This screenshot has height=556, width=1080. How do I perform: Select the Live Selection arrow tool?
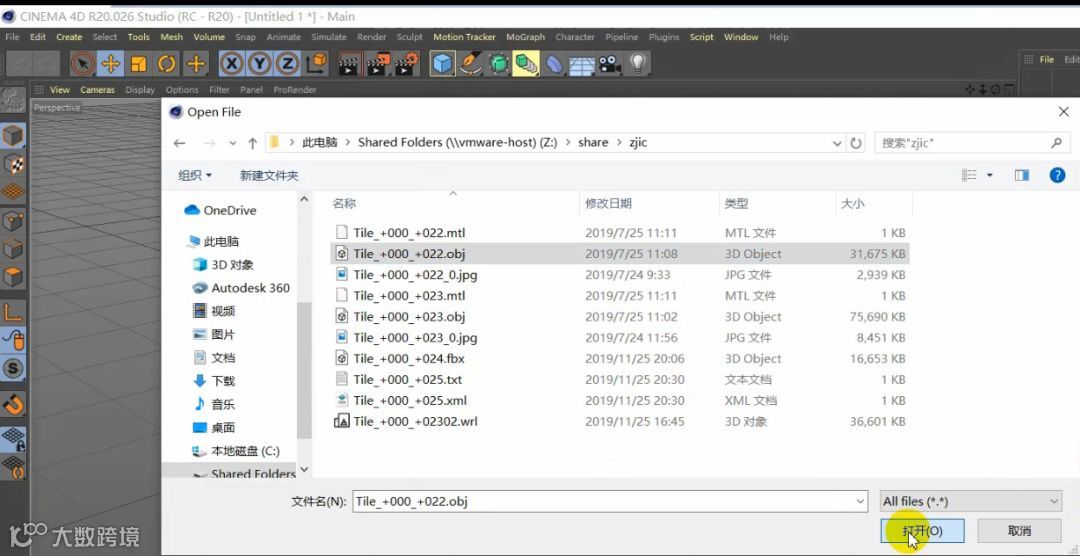[83, 64]
